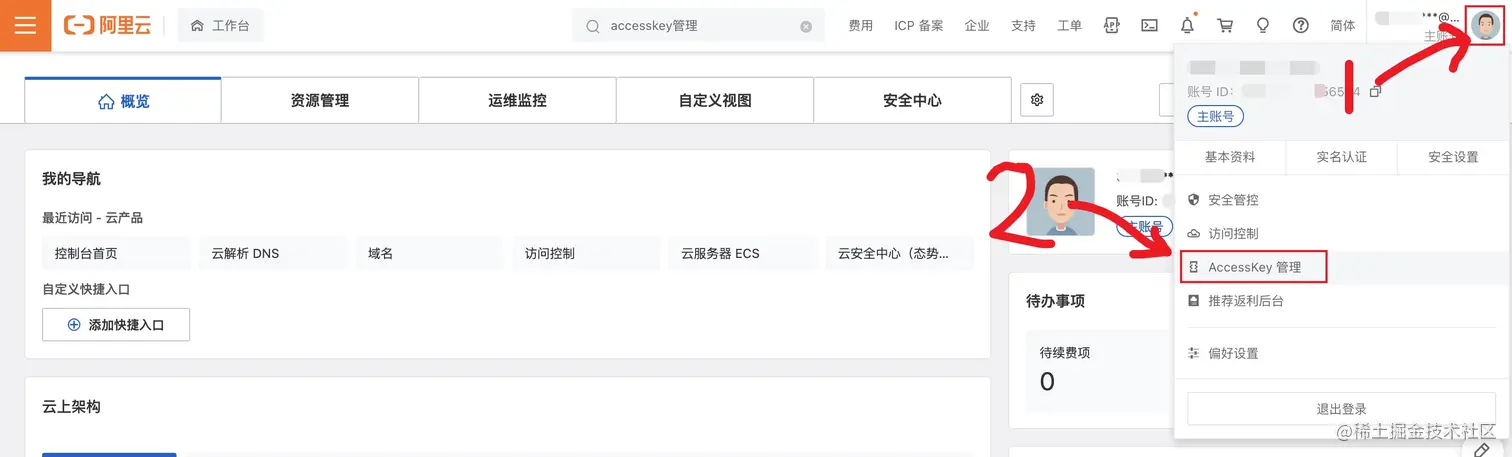Open the ICP 备案 link in top bar

[918, 26]
